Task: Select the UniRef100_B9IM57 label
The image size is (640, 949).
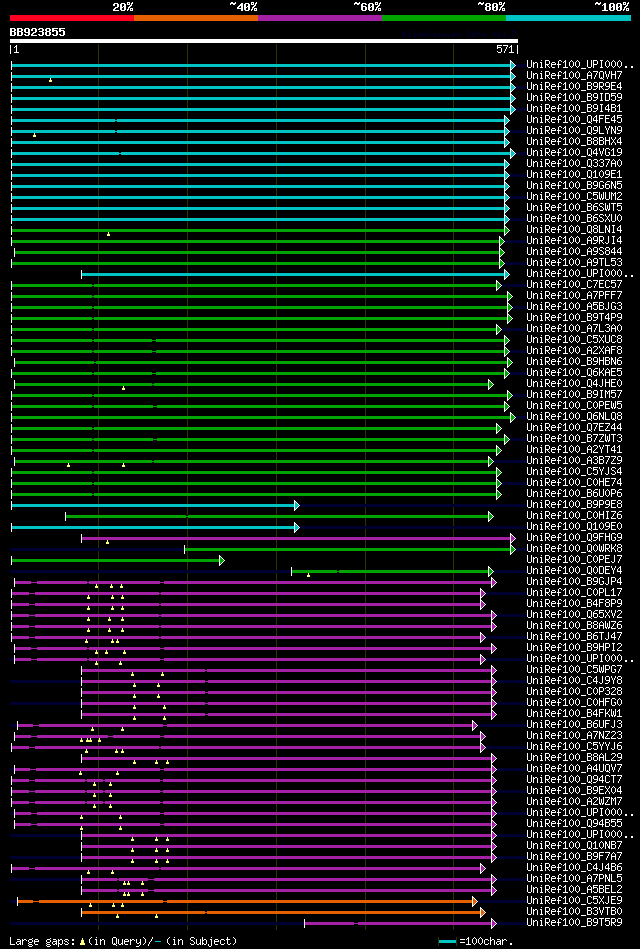Action: point(575,395)
